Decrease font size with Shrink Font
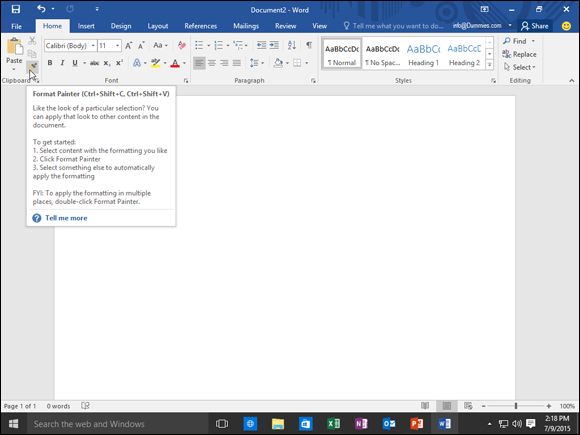The height and width of the screenshot is (435, 580). click(x=141, y=45)
